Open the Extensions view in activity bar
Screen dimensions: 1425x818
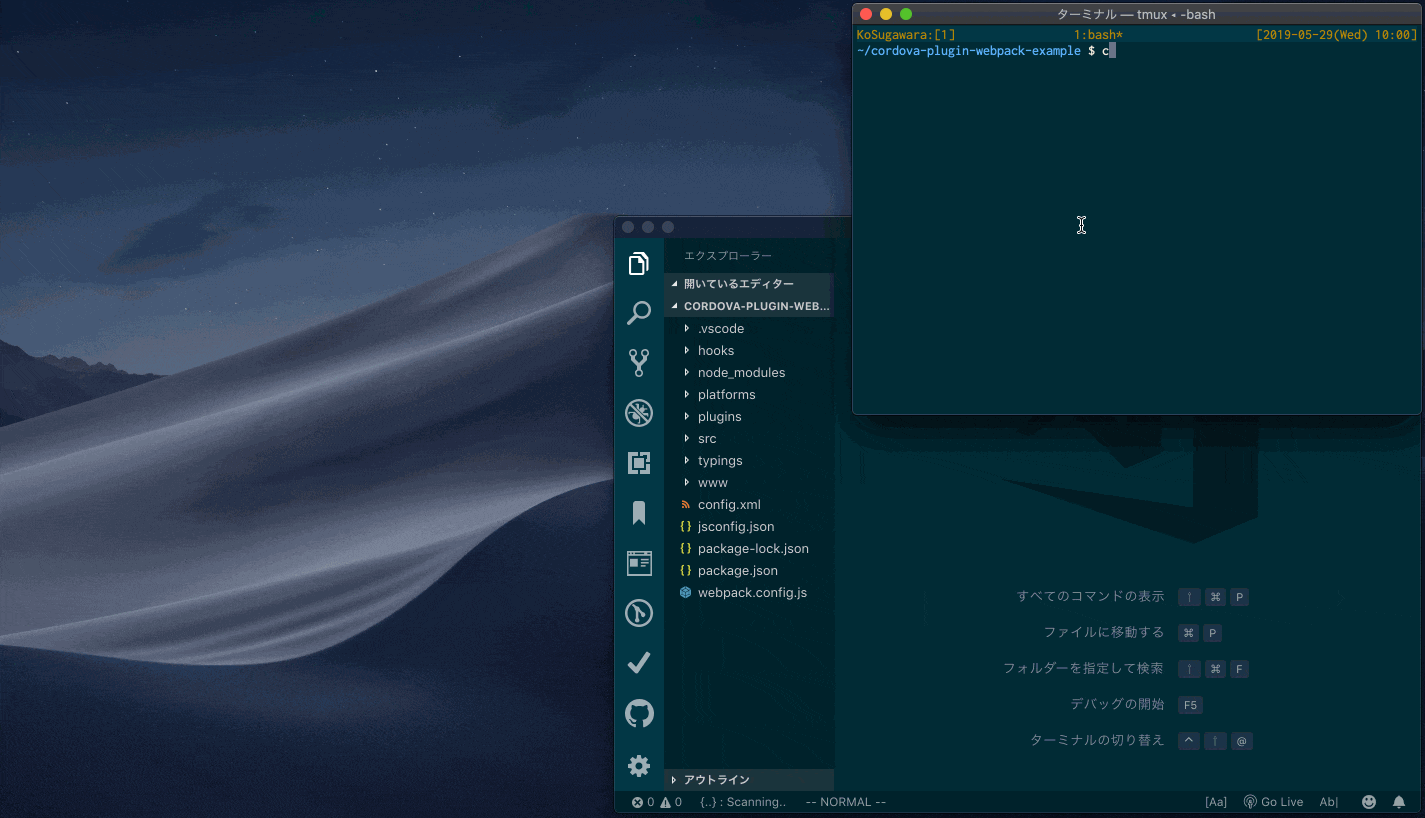(639, 463)
